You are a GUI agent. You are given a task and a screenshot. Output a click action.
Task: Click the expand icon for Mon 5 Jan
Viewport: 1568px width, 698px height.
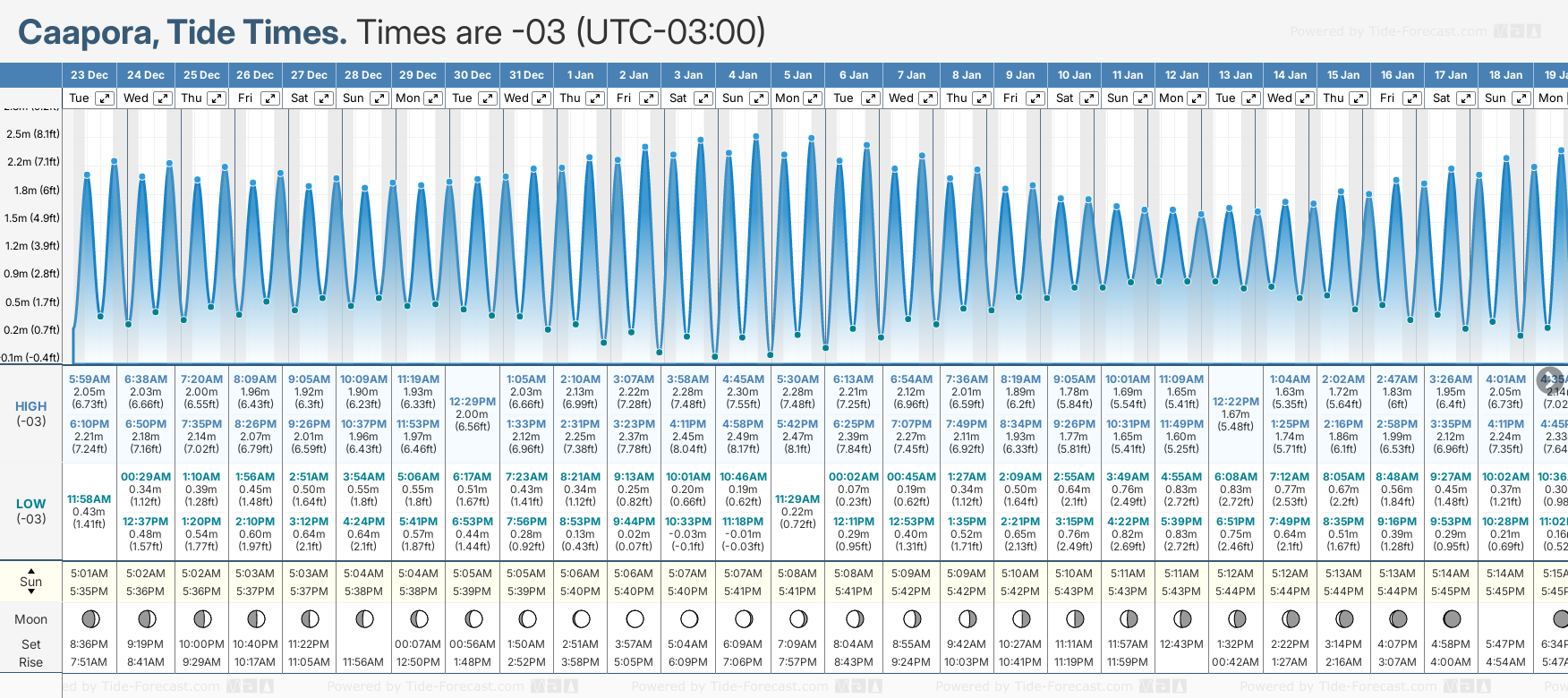point(813,98)
